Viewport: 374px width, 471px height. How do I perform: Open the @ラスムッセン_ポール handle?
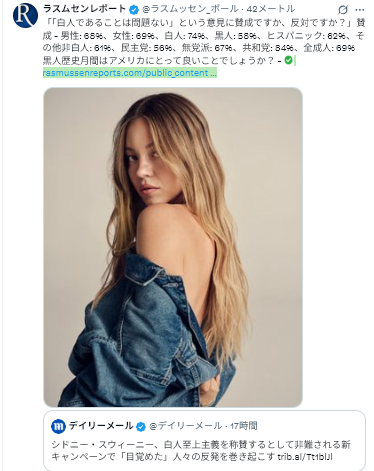tap(190, 9)
